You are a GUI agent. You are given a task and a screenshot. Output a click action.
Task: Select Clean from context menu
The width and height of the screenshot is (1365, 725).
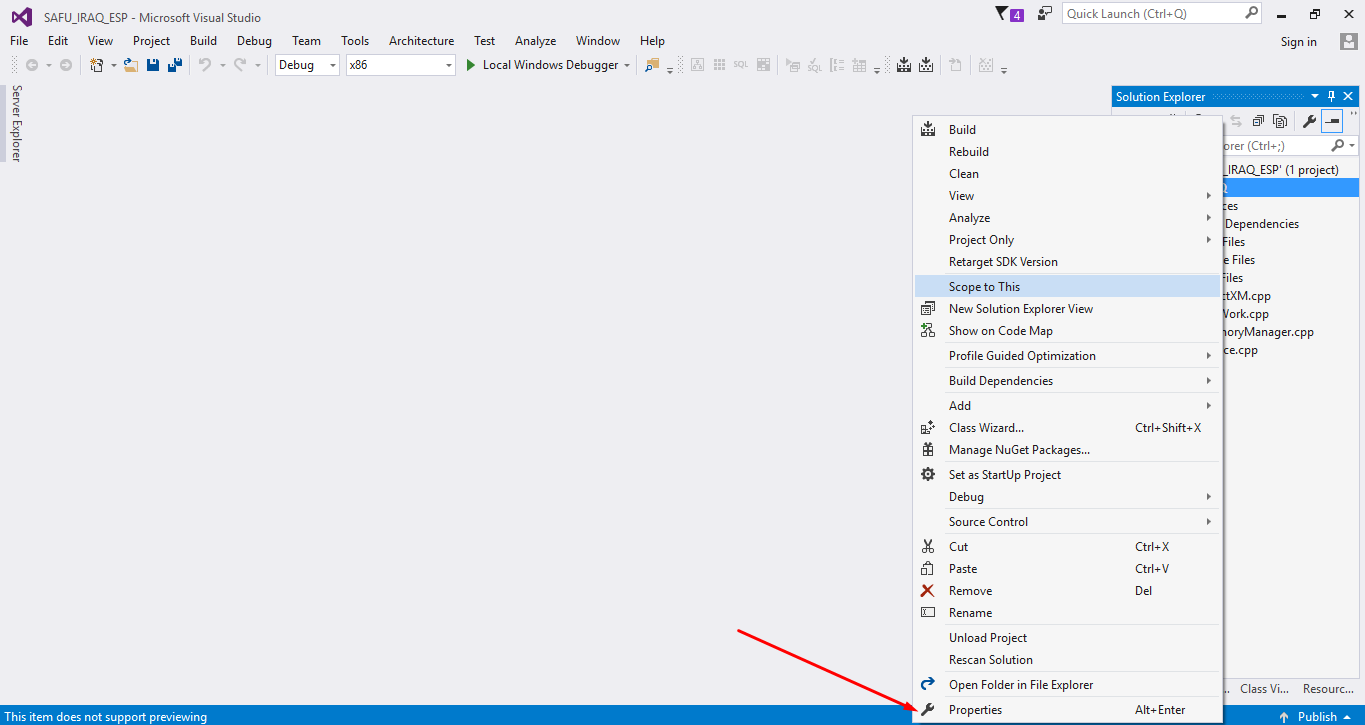pyautogui.click(x=1067, y=174)
